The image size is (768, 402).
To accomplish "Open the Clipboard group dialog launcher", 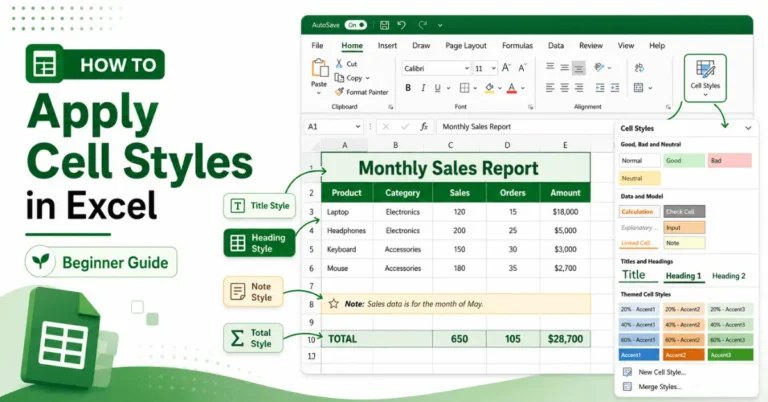I will point(390,107).
